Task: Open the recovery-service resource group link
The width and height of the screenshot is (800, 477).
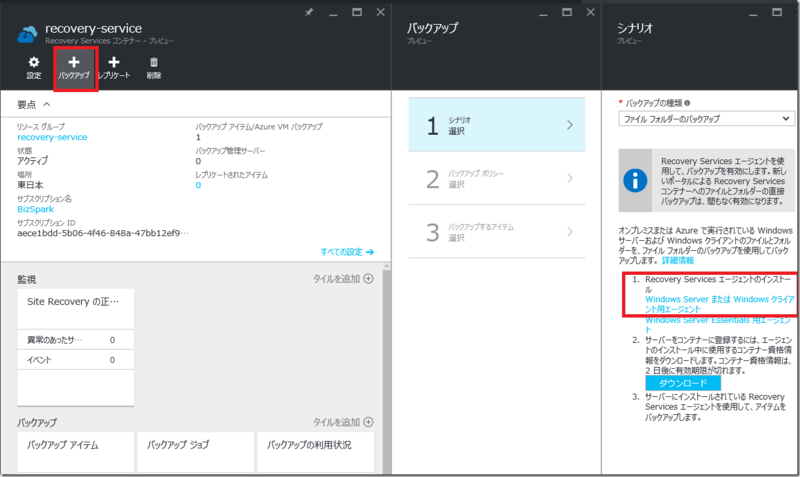Action: [x=52, y=137]
